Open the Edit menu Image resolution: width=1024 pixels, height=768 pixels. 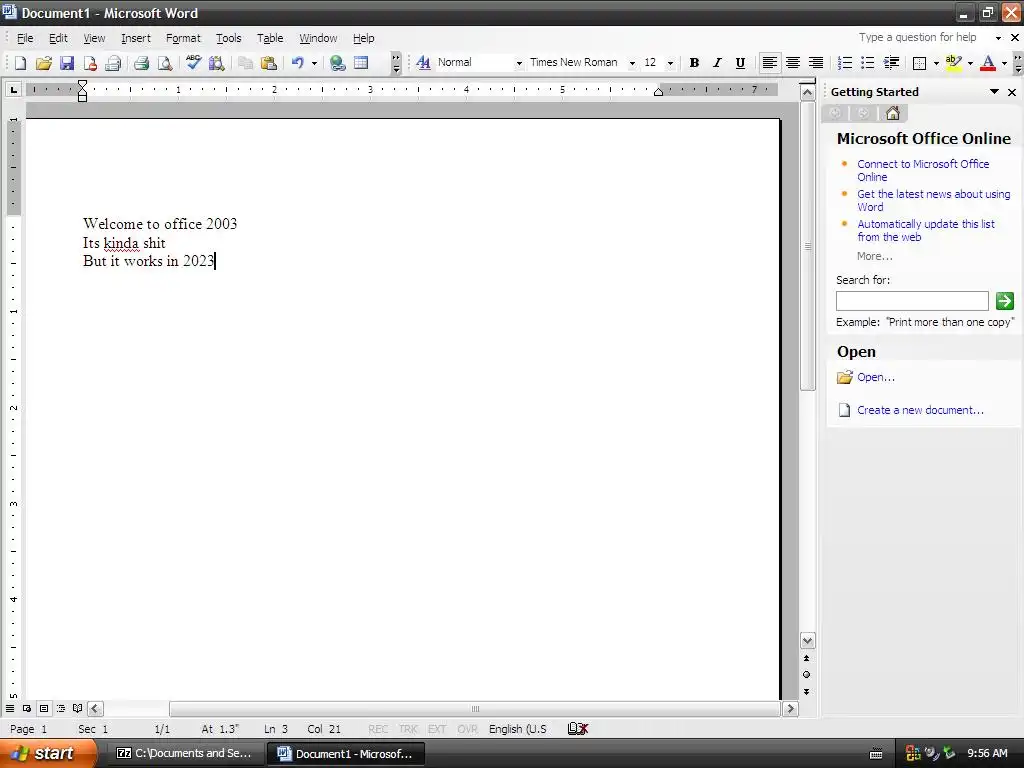pyautogui.click(x=58, y=39)
